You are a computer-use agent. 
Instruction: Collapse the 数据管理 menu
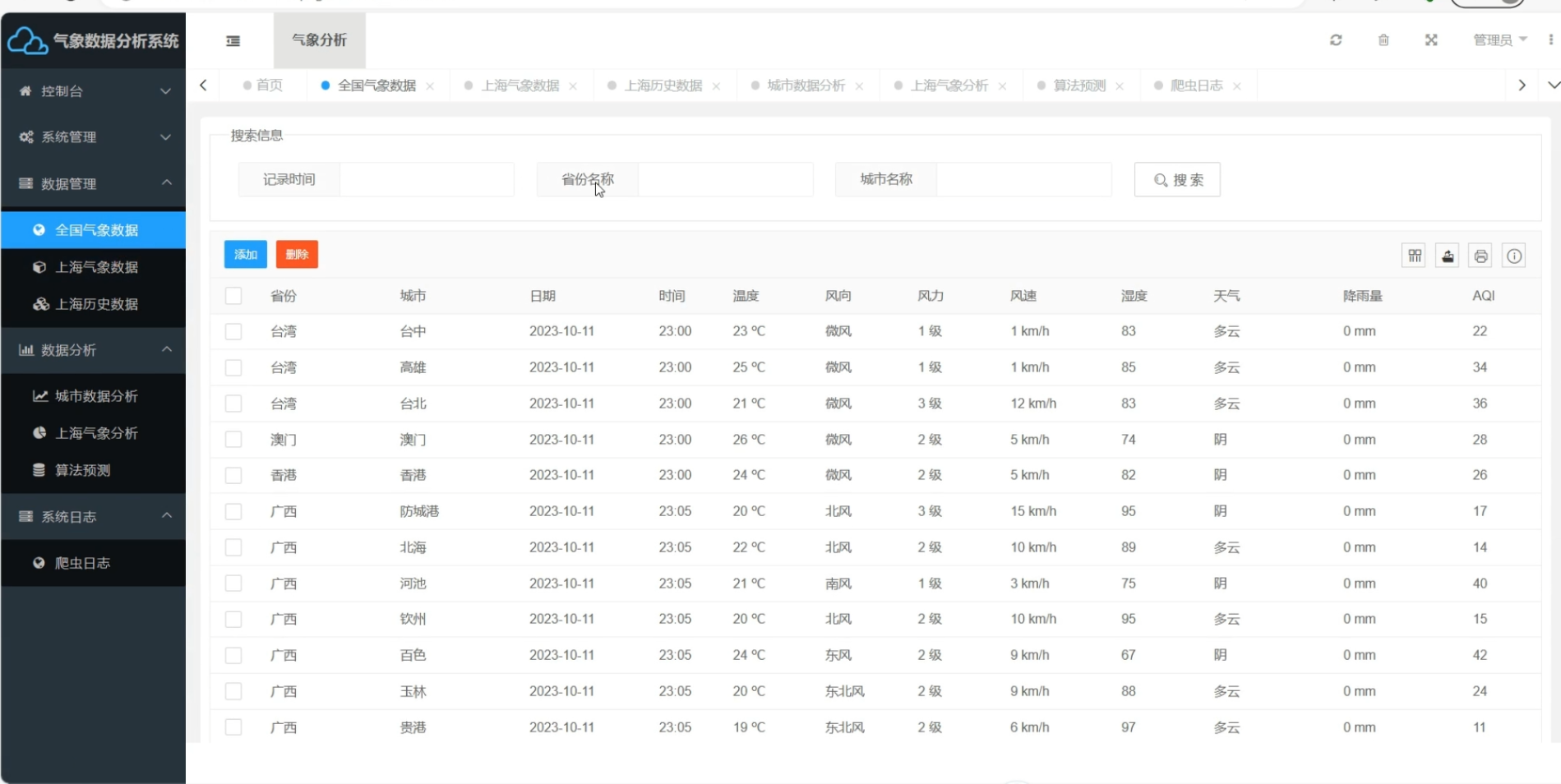coord(93,183)
